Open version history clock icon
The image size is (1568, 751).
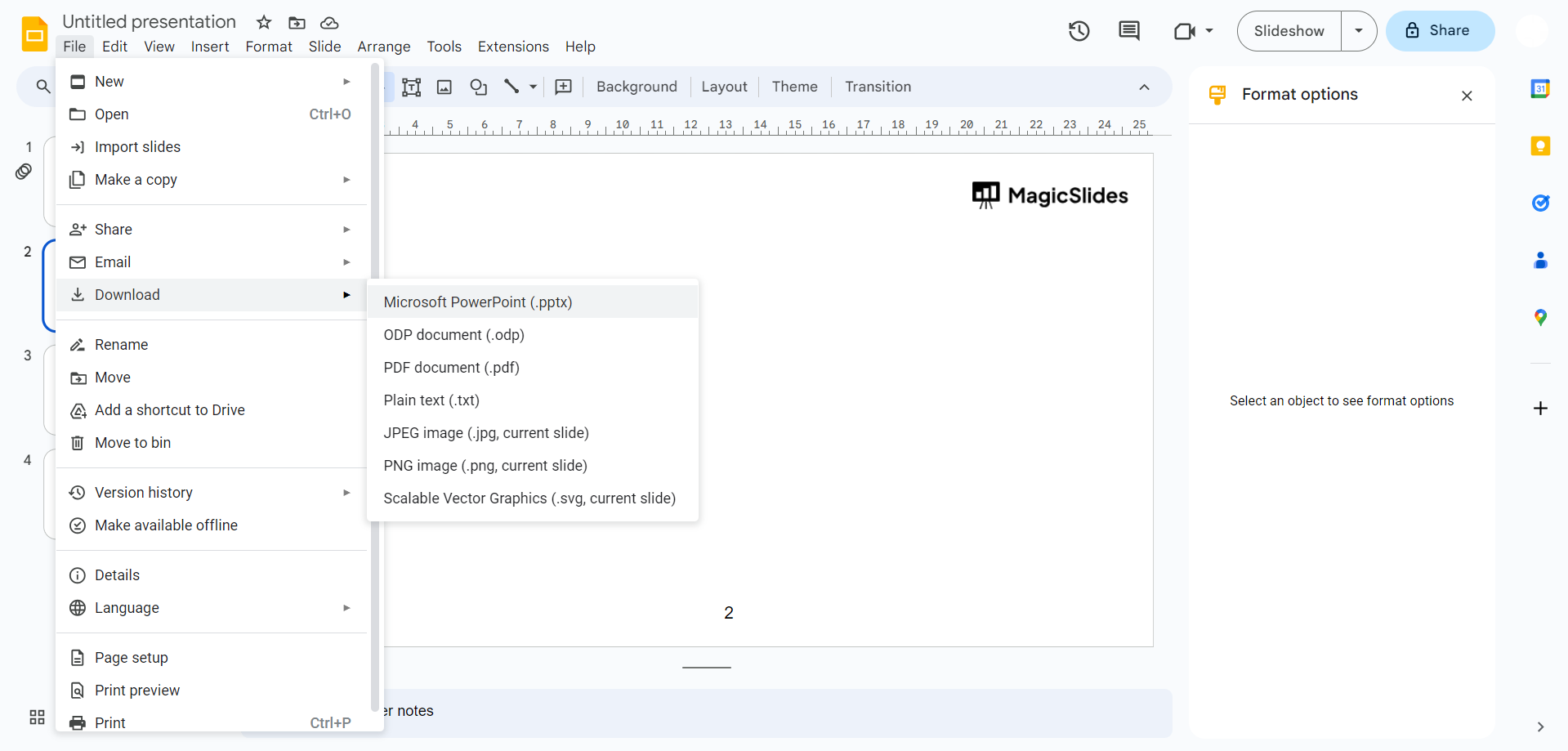coord(1079,31)
